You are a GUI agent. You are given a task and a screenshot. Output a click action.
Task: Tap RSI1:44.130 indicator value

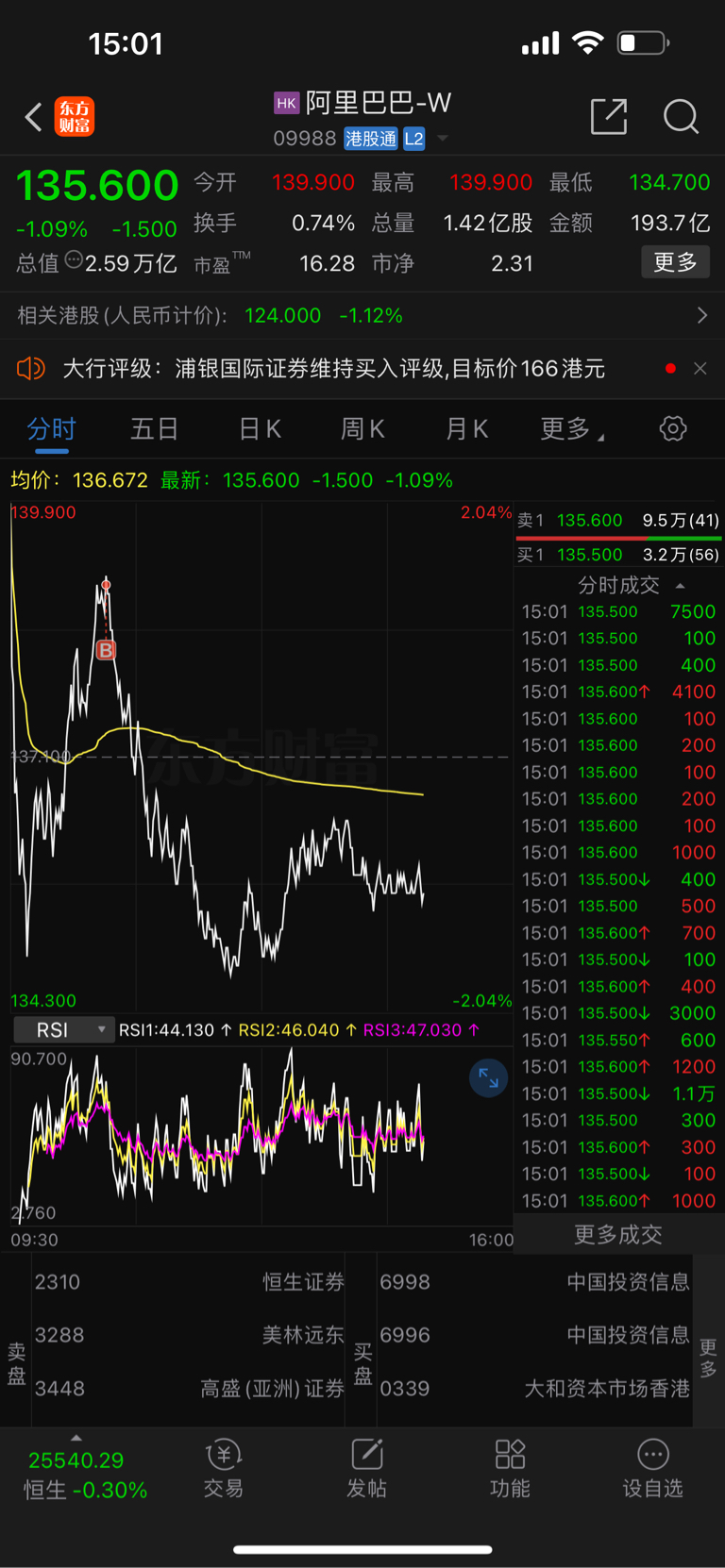pos(176,1030)
